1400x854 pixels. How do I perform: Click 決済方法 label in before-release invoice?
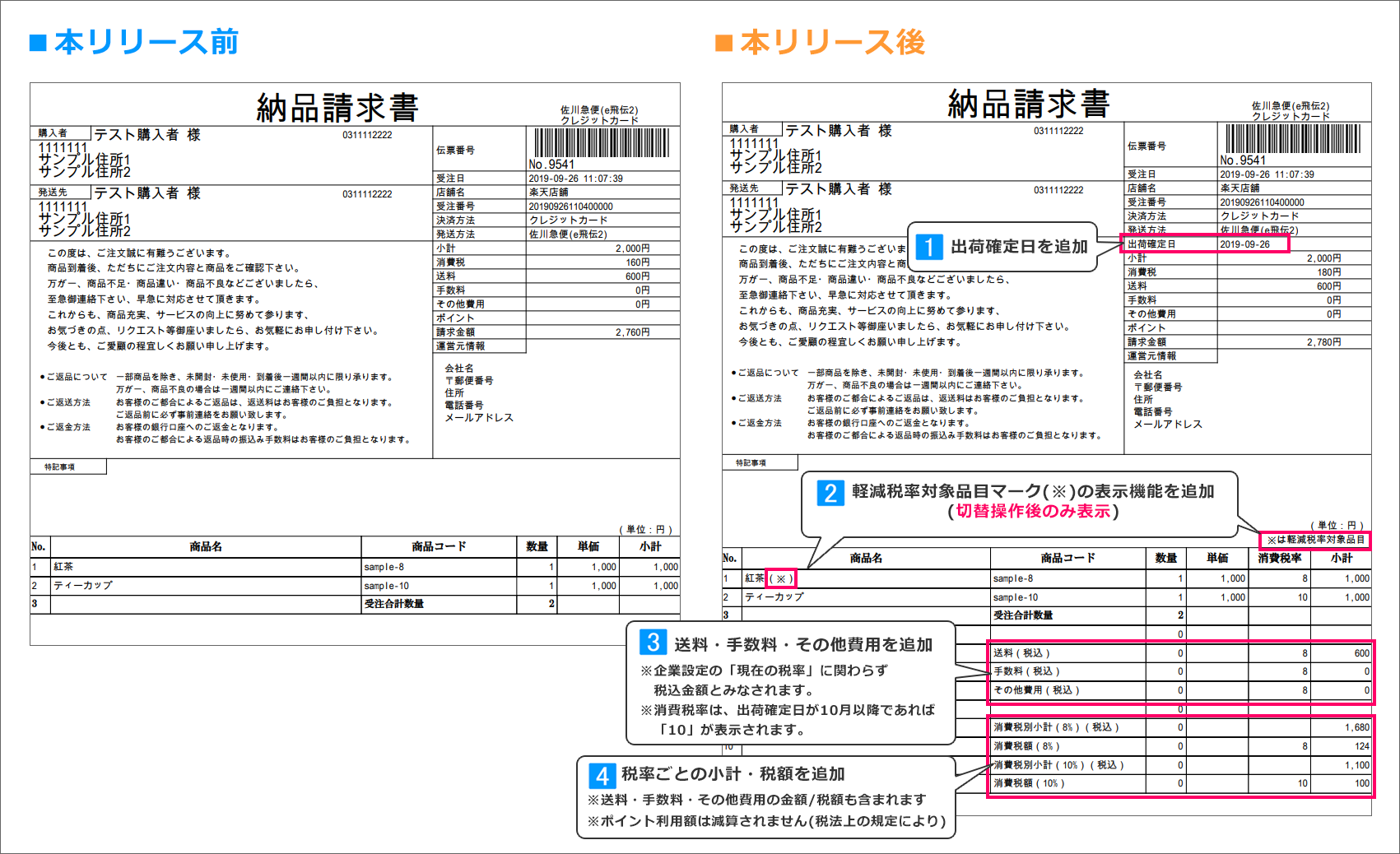pyautogui.click(x=455, y=220)
